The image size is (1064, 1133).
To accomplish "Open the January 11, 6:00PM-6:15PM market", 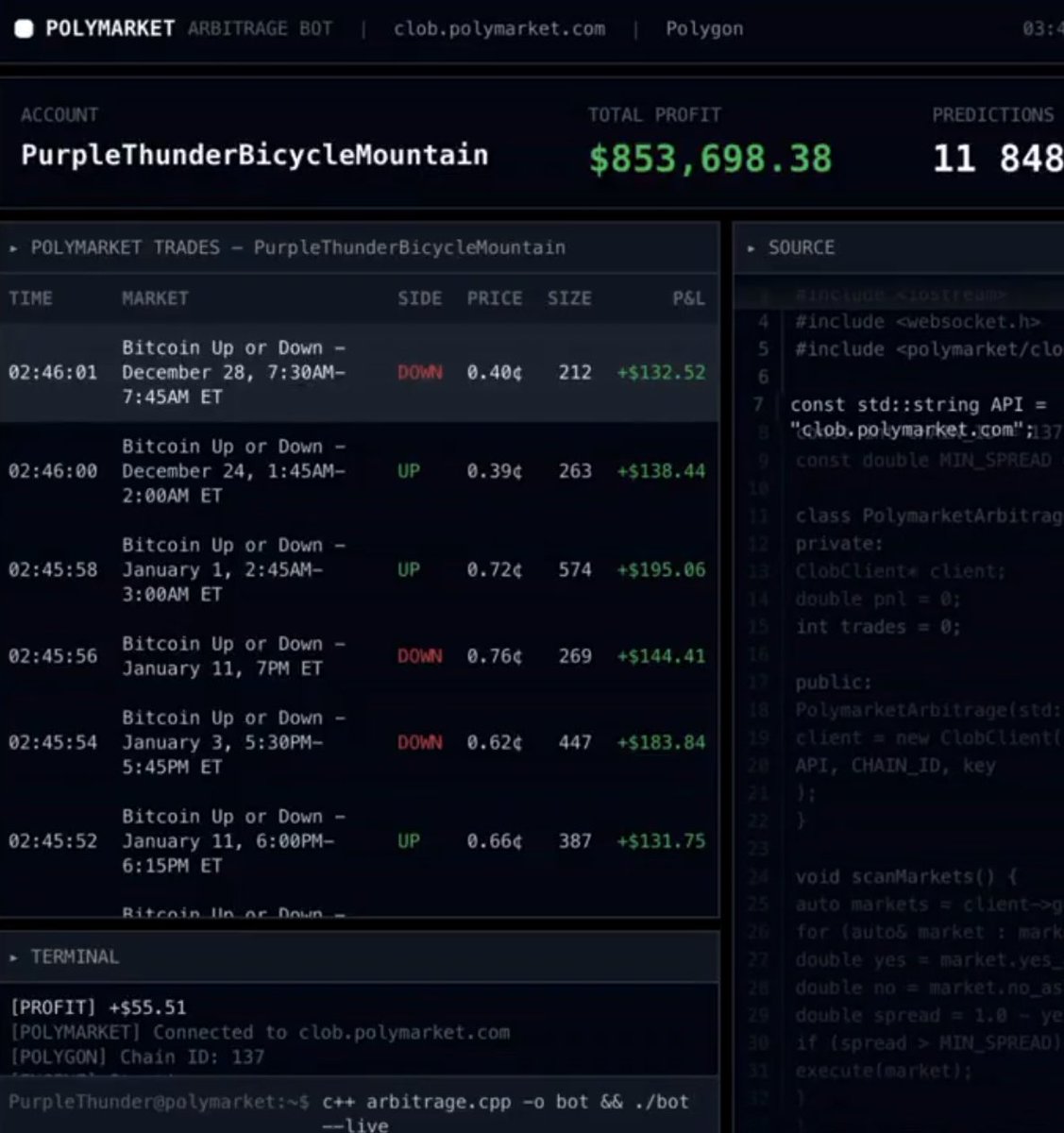I will (233, 840).
